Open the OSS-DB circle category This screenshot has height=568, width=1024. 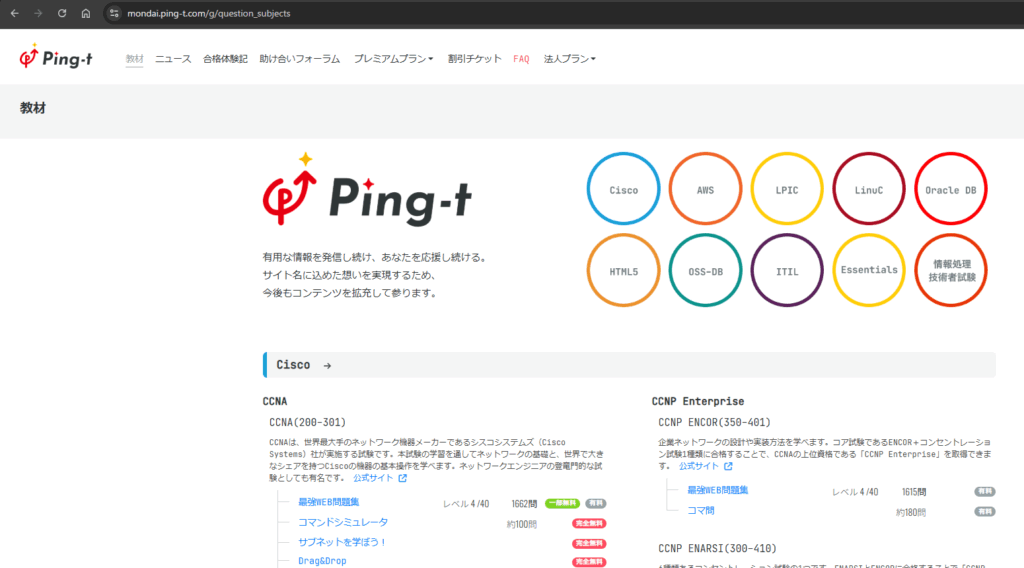pos(705,271)
